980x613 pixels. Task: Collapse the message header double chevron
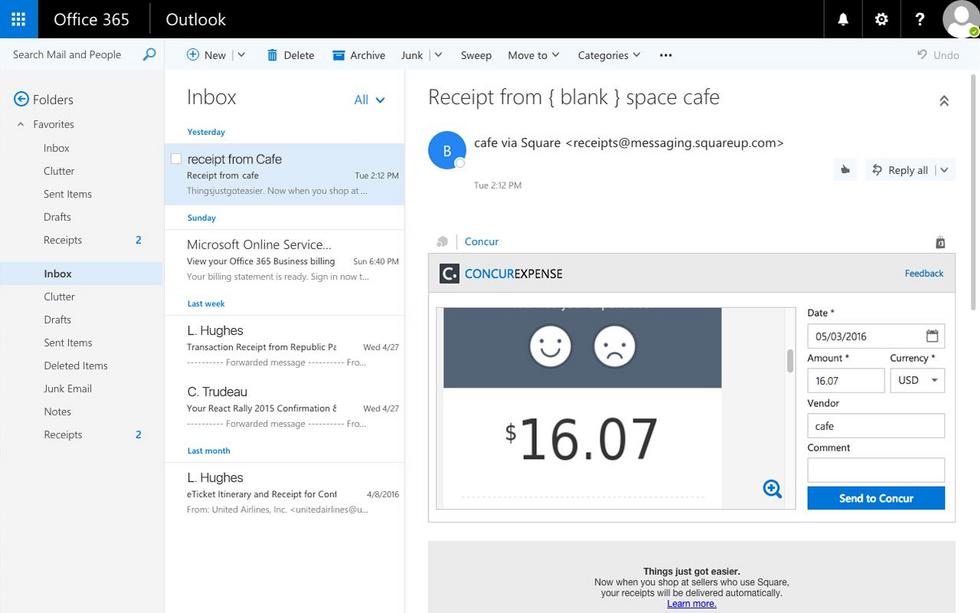(944, 101)
